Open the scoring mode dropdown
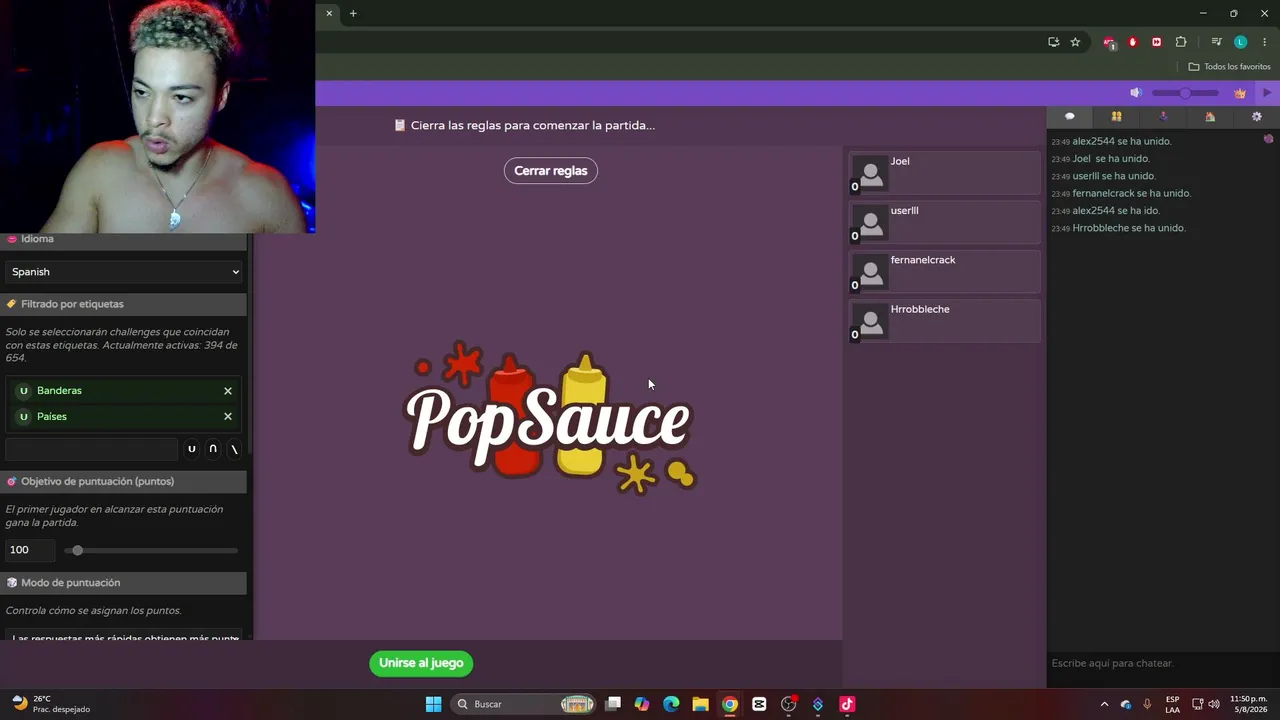This screenshot has width=1280, height=720. pos(124,636)
